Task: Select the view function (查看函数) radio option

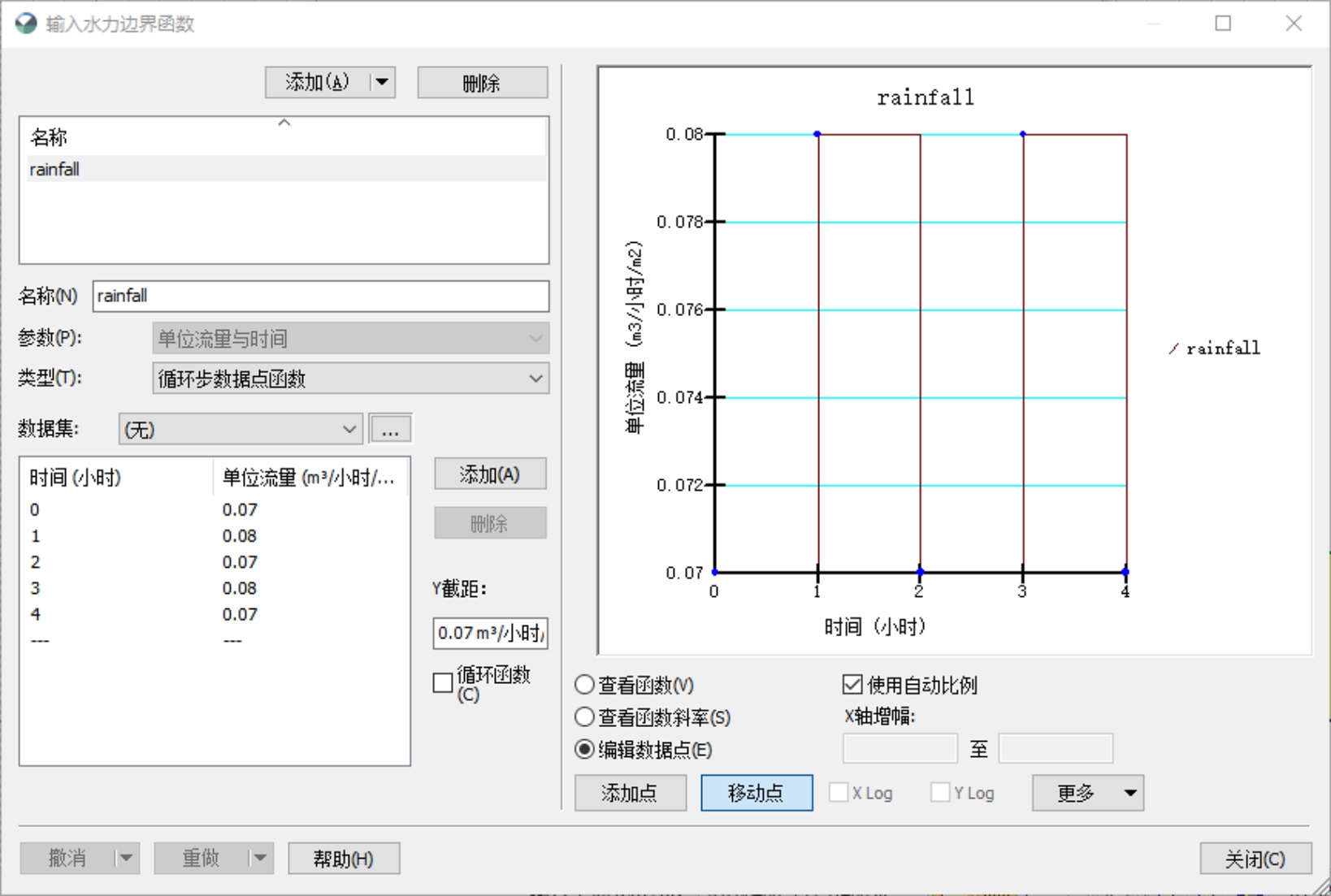Action: [584, 685]
